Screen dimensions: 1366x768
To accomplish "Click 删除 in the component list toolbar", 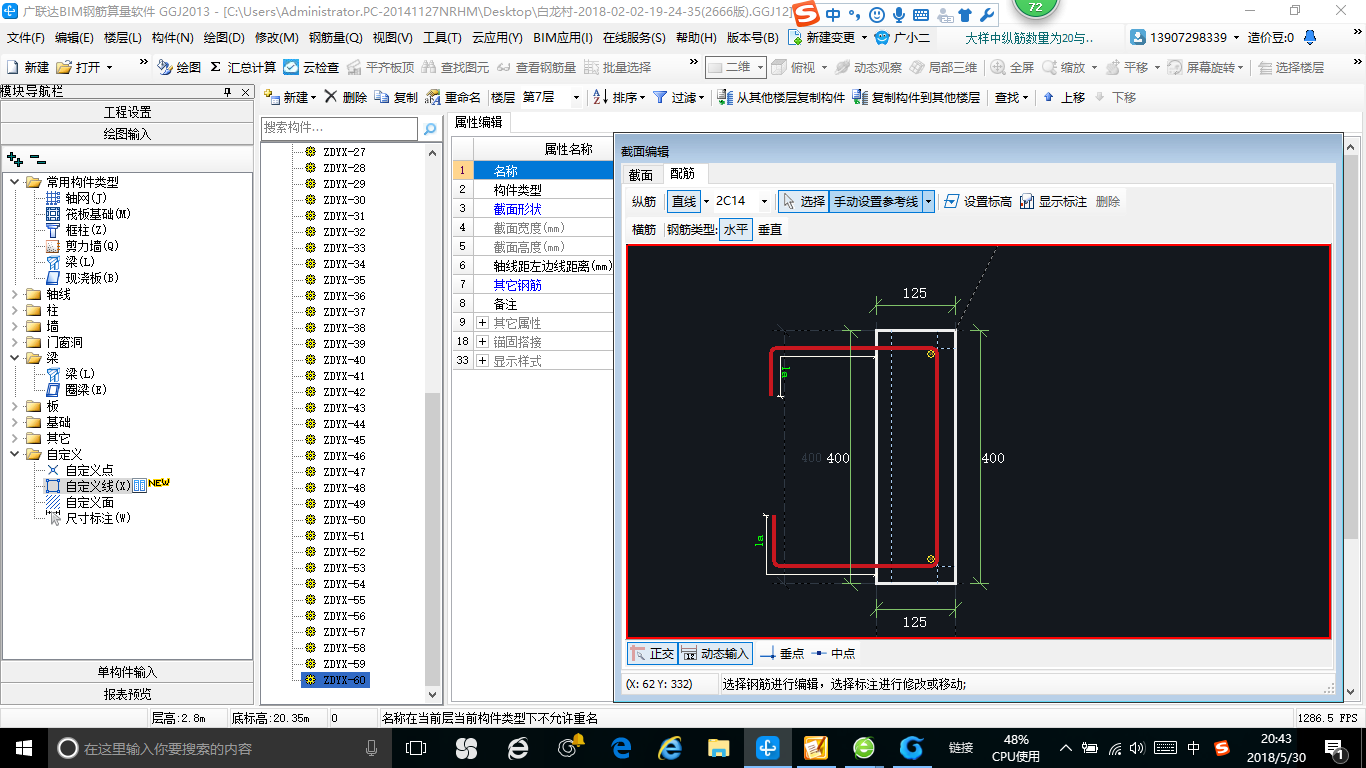I will click(x=345, y=97).
